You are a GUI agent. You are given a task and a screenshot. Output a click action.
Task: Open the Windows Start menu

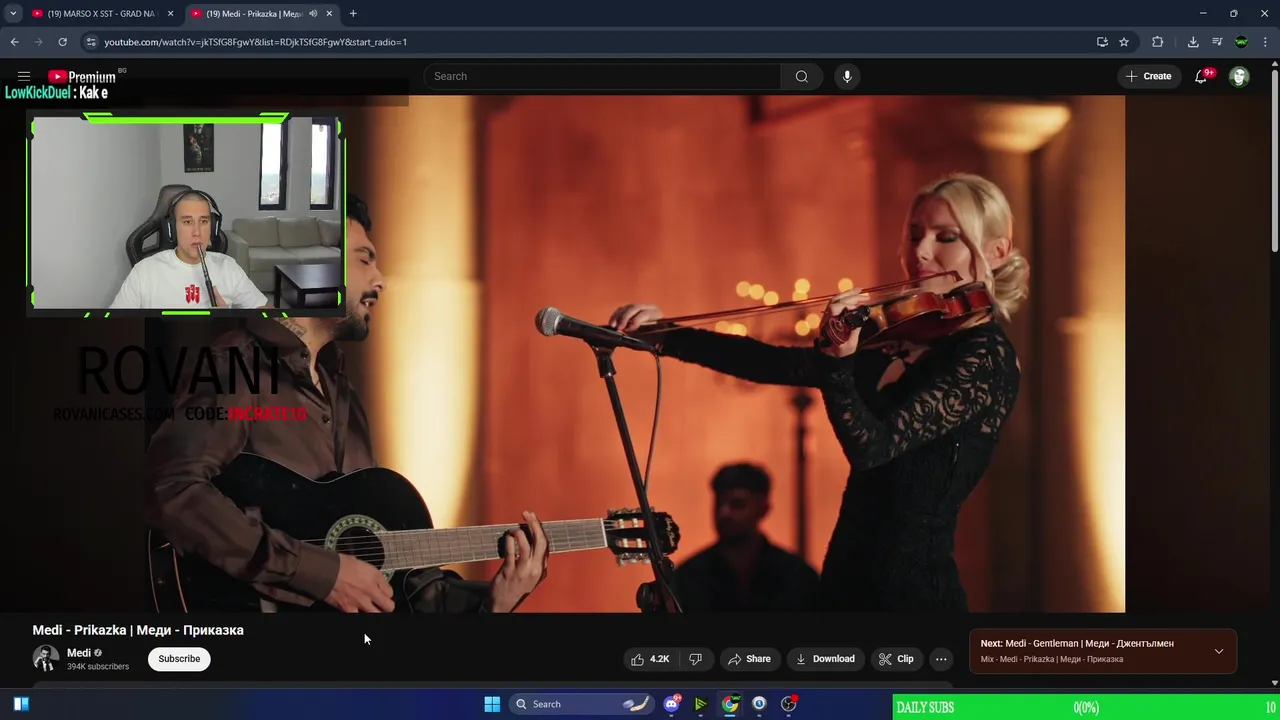point(492,704)
